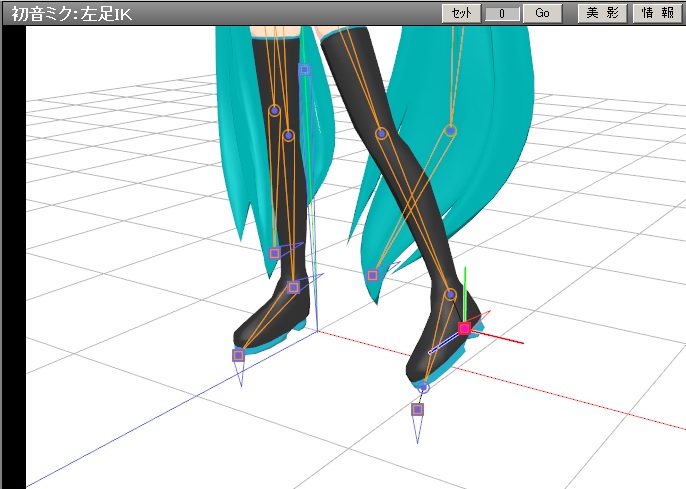This screenshot has width=686, height=489.
Task: Select the topmost square bone marker near the green line
Action: pos(304,69)
